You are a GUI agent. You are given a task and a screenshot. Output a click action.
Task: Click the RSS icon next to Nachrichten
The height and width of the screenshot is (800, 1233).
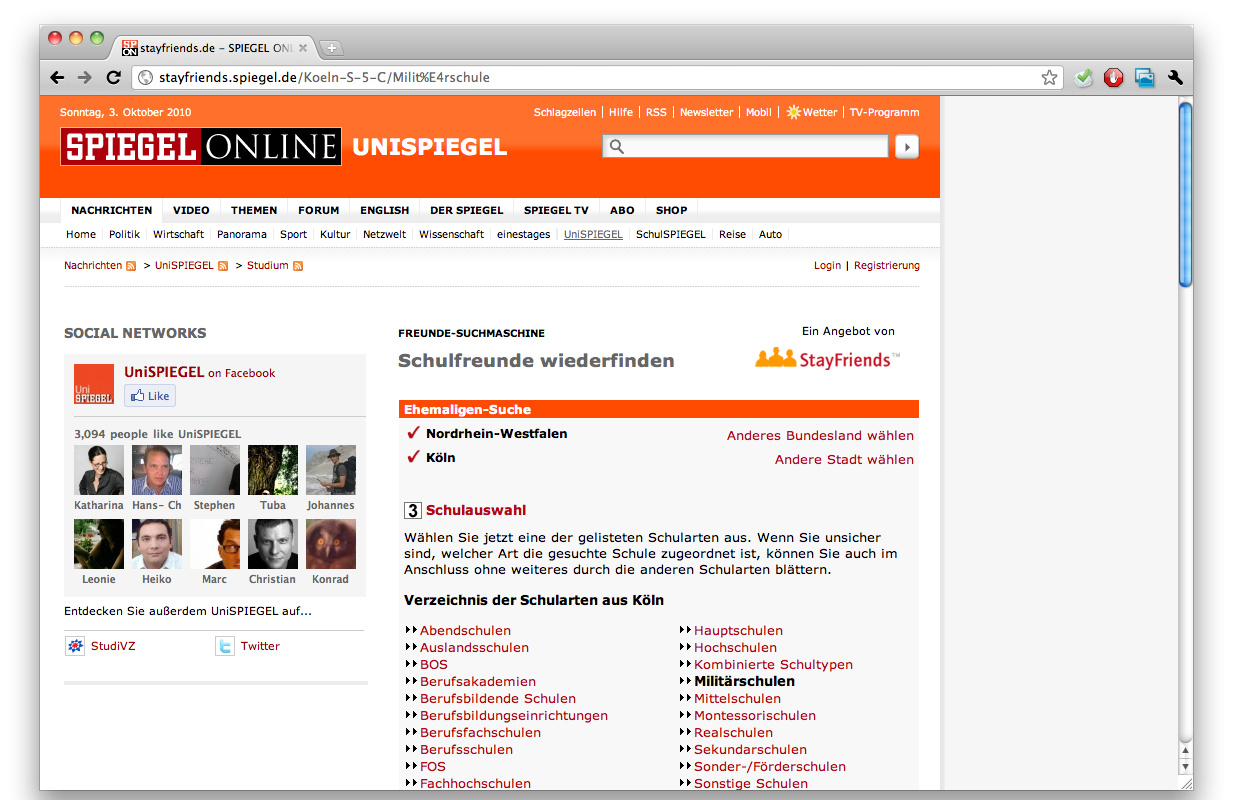[x=131, y=266]
